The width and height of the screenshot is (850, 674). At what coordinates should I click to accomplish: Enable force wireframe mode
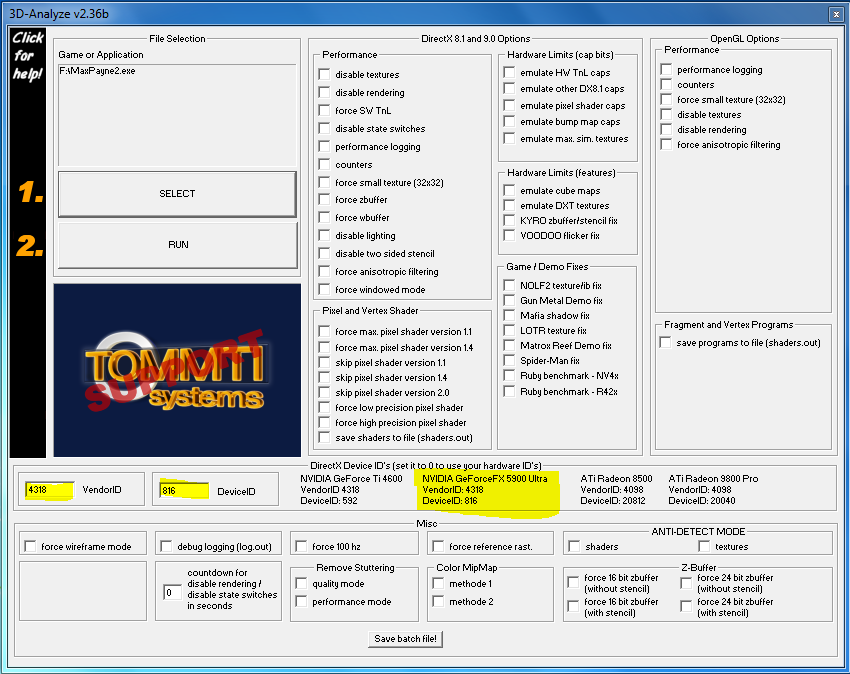click(x=30, y=546)
